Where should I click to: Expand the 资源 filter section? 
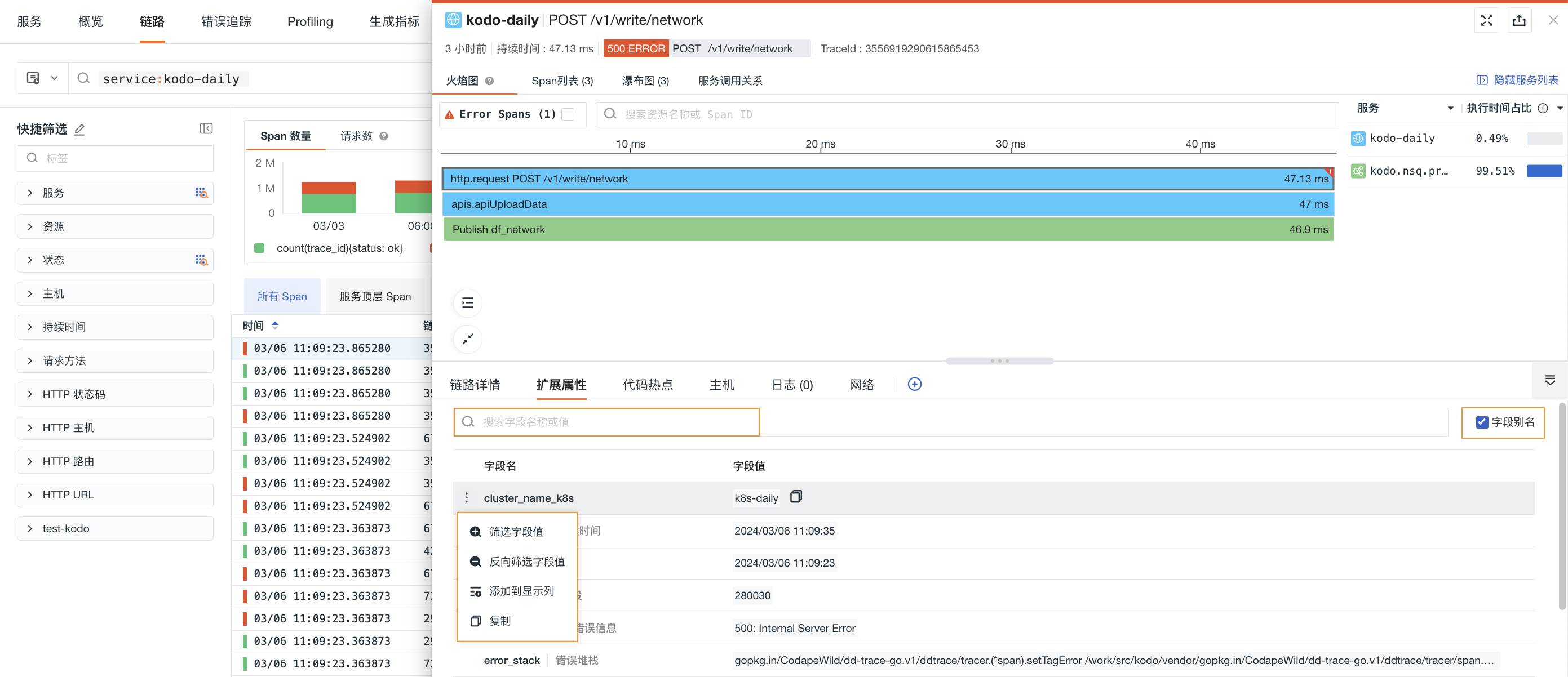pyautogui.click(x=115, y=226)
